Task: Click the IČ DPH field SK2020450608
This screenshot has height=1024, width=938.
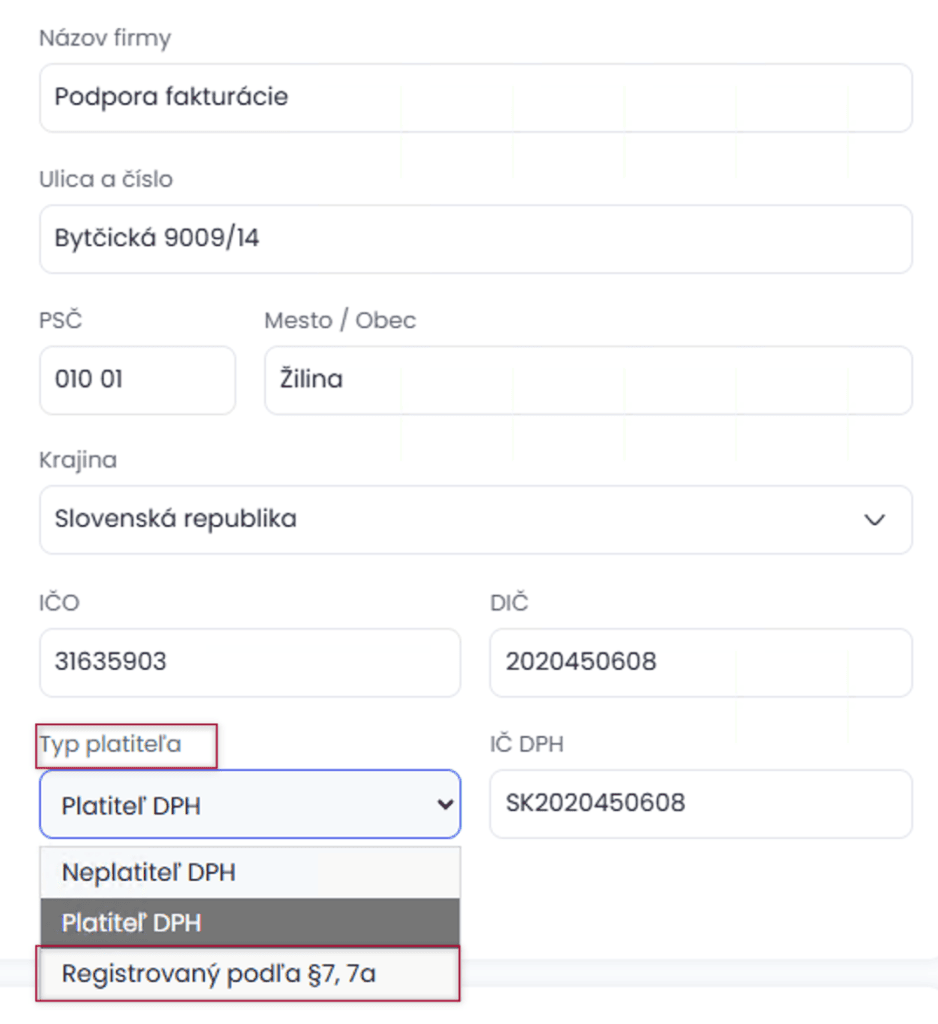Action: click(700, 803)
